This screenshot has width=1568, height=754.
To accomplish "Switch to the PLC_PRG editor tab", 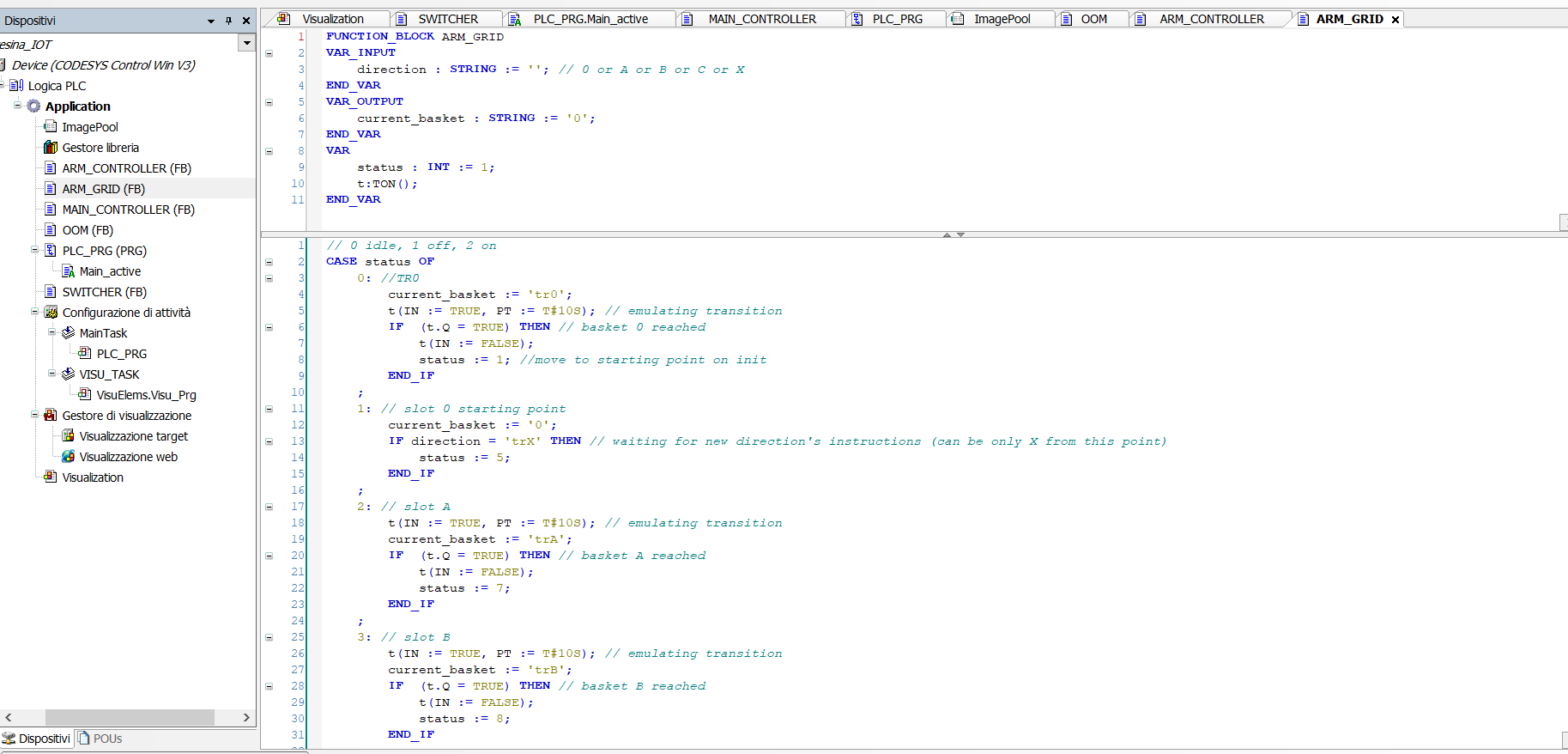I will pos(898,19).
